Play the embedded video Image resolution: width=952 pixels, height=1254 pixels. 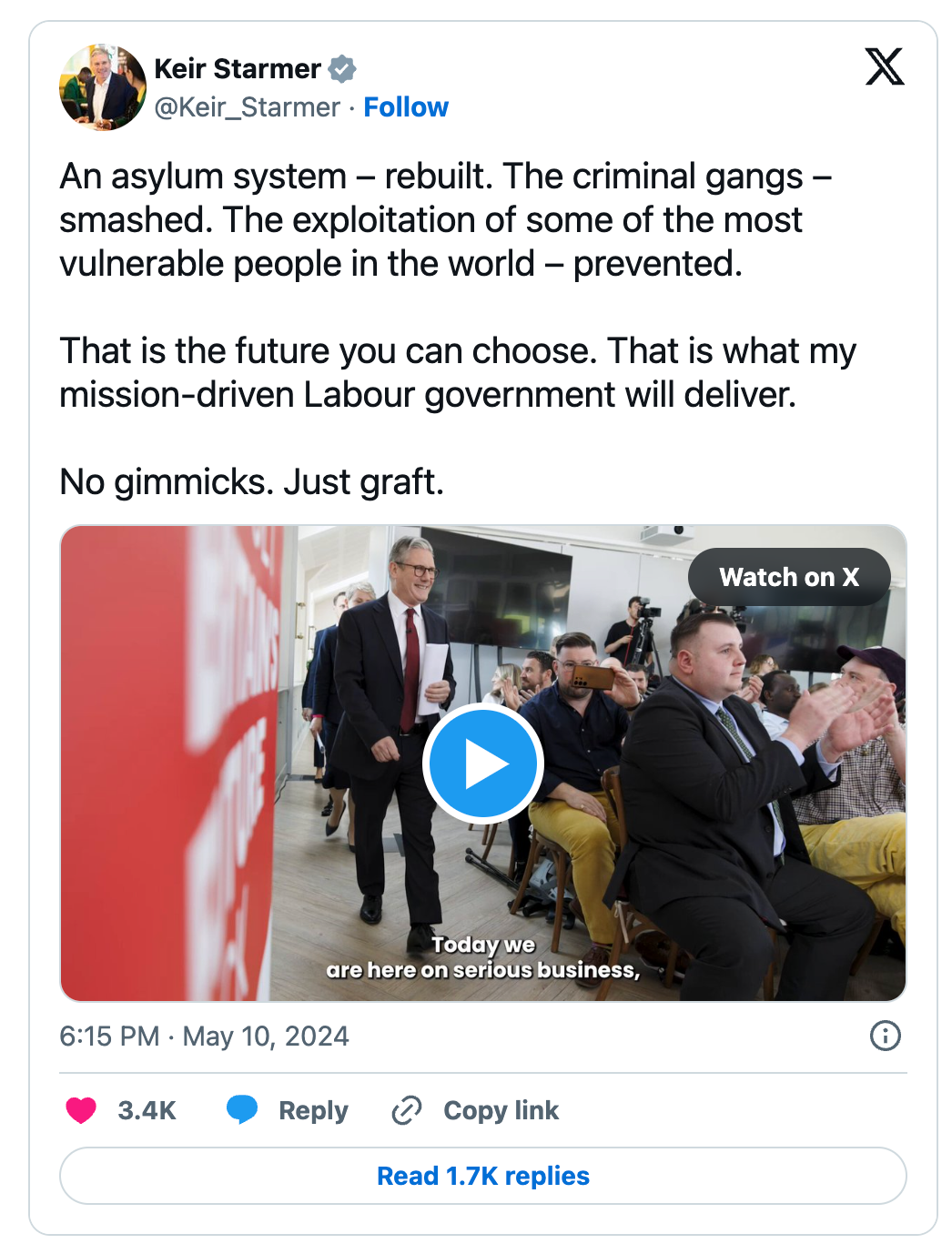click(483, 764)
